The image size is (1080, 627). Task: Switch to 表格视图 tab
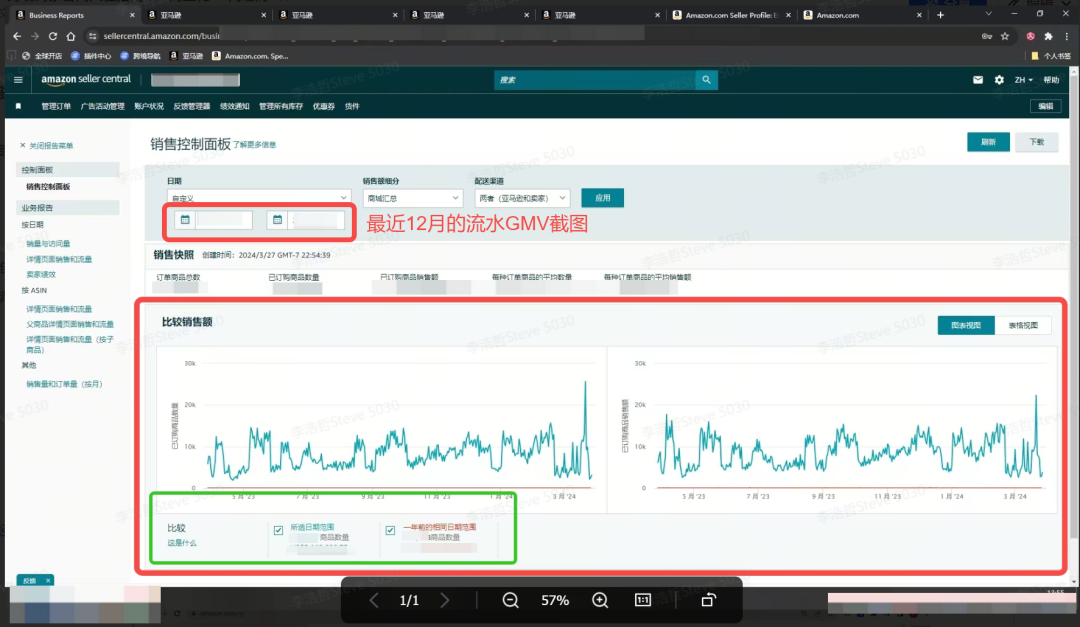(x=1023, y=325)
